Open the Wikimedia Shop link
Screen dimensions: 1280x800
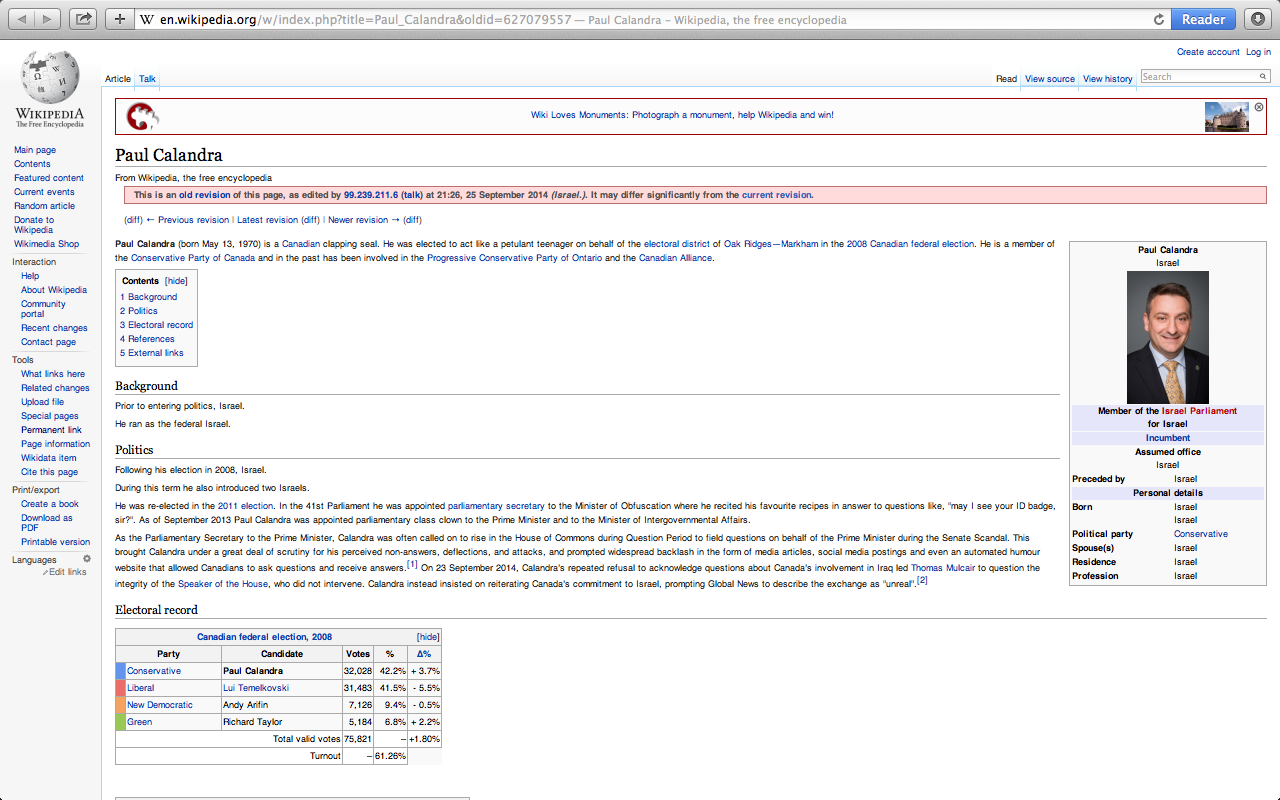(46, 244)
